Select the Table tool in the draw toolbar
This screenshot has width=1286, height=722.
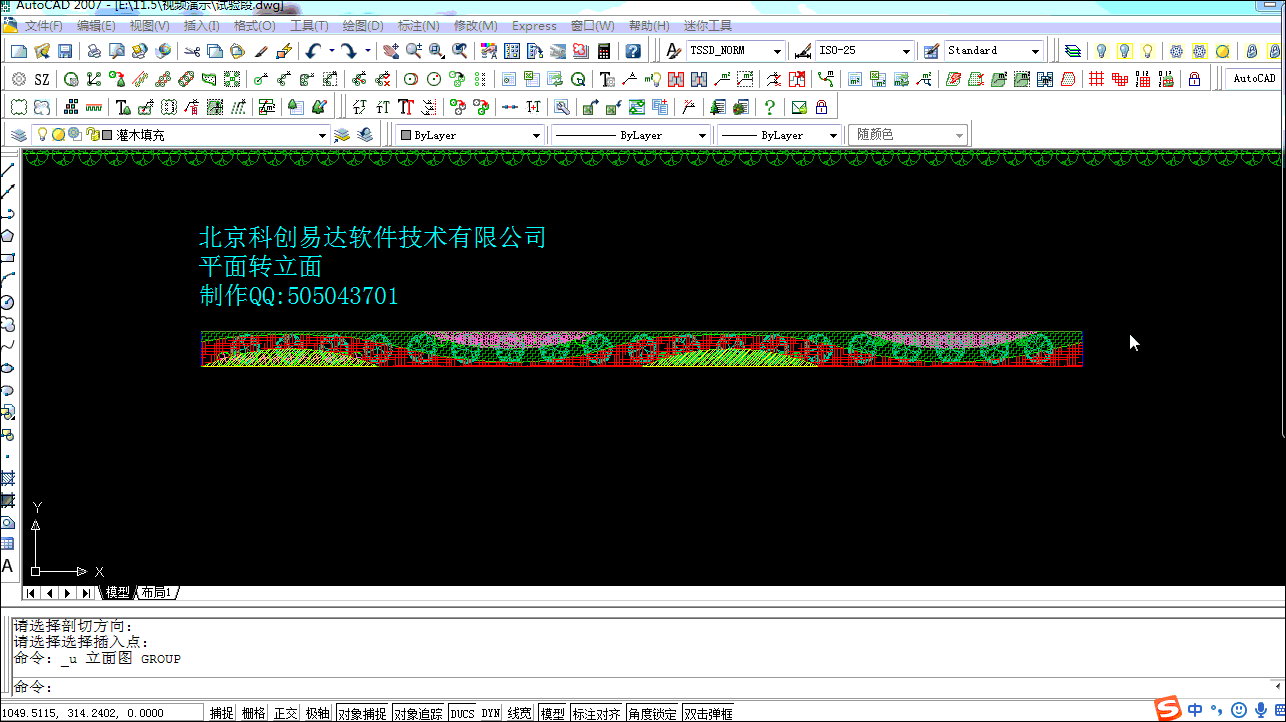(x=8, y=544)
